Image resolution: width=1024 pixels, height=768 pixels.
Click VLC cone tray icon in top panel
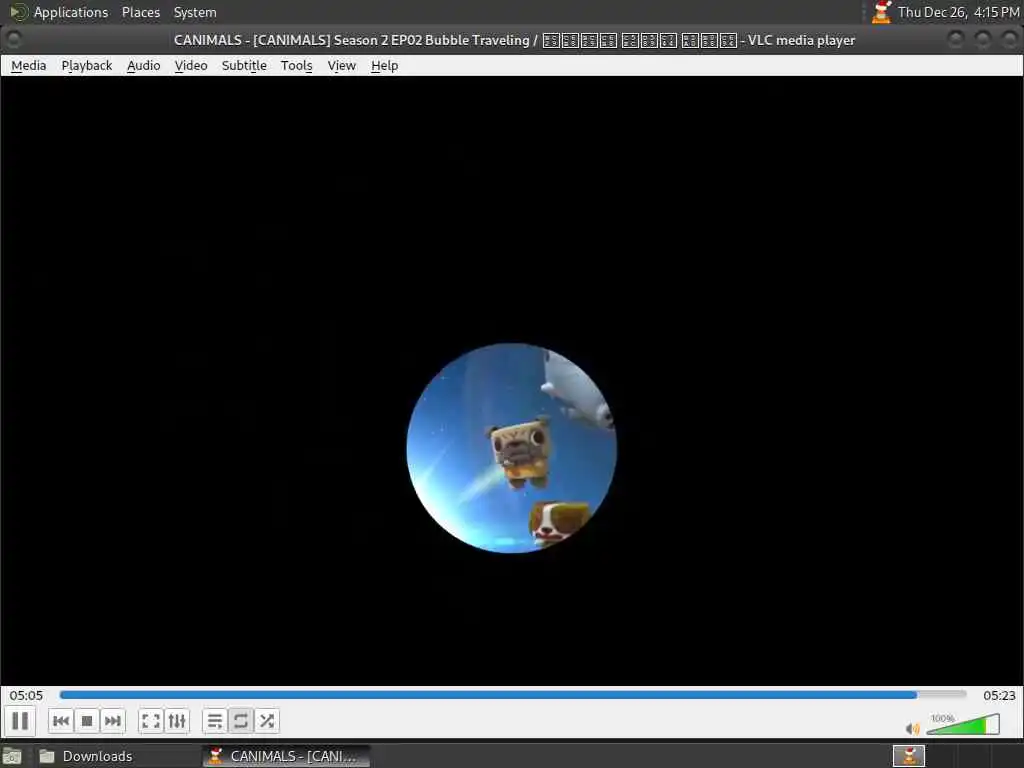pyautogui.click(x=882, y=12)
